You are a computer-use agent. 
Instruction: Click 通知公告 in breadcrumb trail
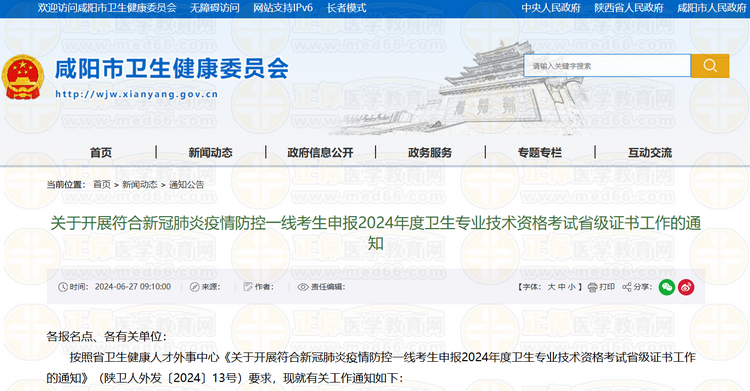187,185
